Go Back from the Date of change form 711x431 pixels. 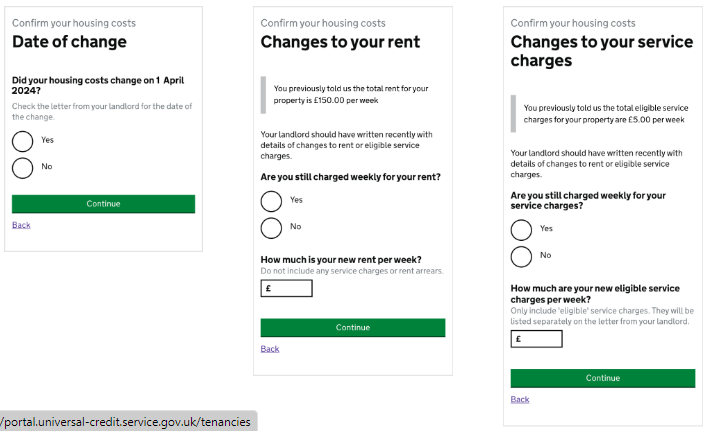(21, 225)
